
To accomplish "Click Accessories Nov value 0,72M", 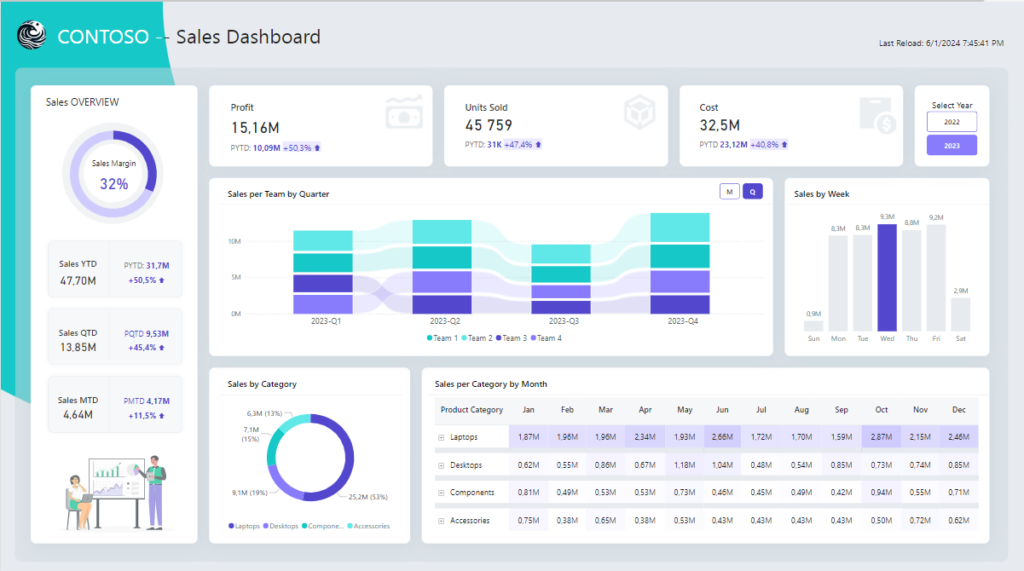I will tap(920, 521).
